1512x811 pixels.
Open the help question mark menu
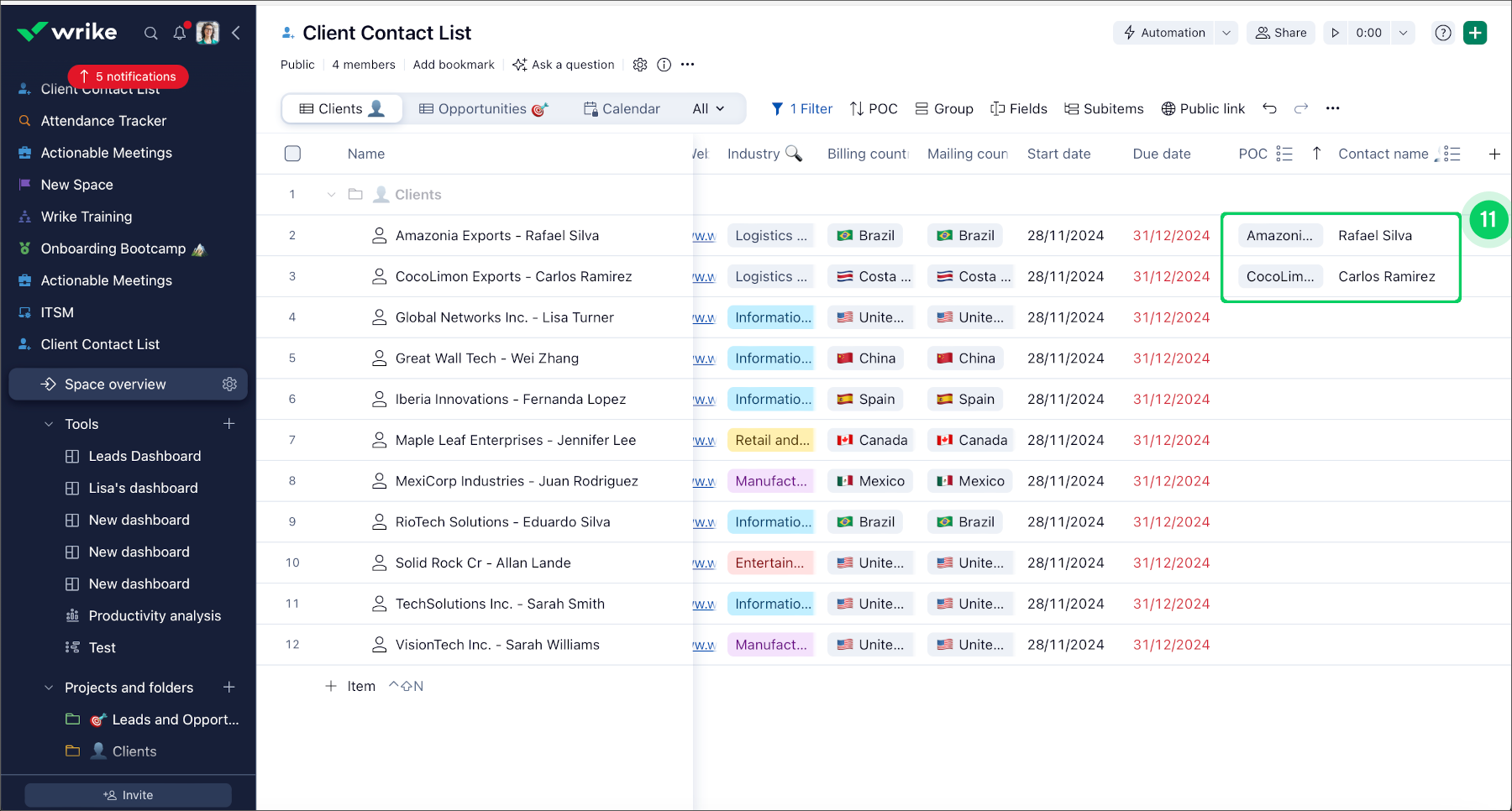[1442, 33]
